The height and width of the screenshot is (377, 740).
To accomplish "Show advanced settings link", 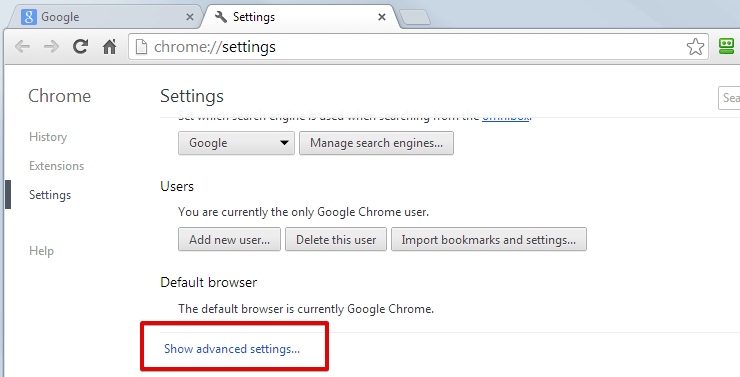I will tap(232, 349).
